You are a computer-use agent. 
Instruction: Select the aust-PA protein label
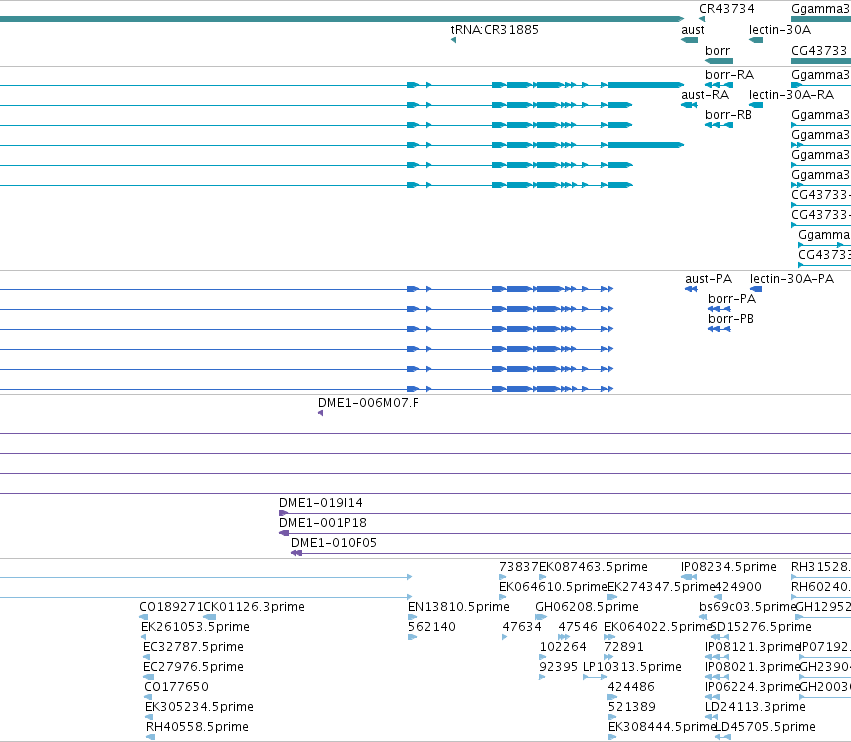point(708,279)
